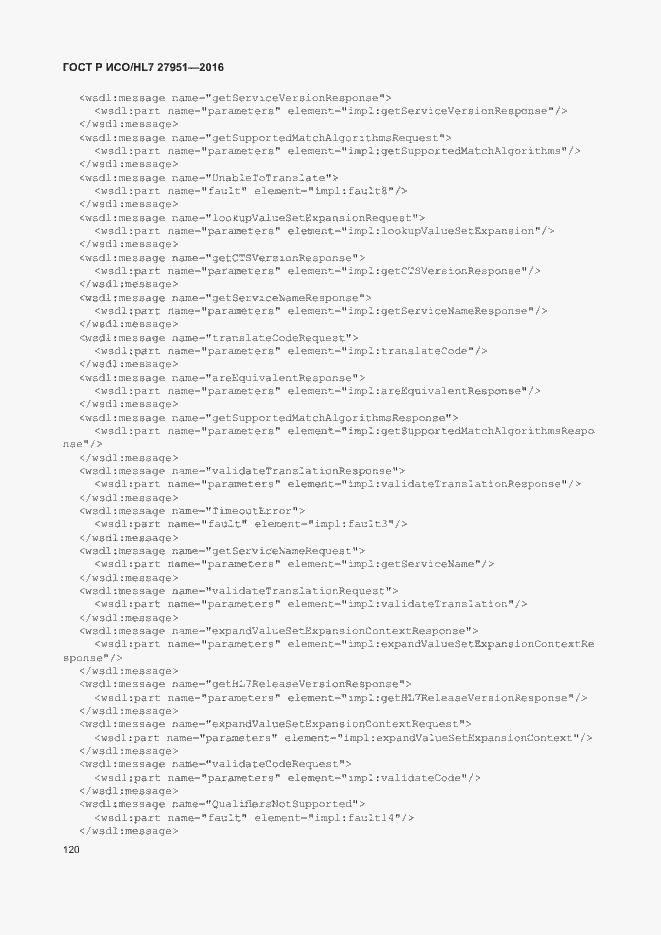The width and height of the screenshot is (661, 935).
Task: Select the getServiceVersionResponse message name
Action: click(295, 97)
